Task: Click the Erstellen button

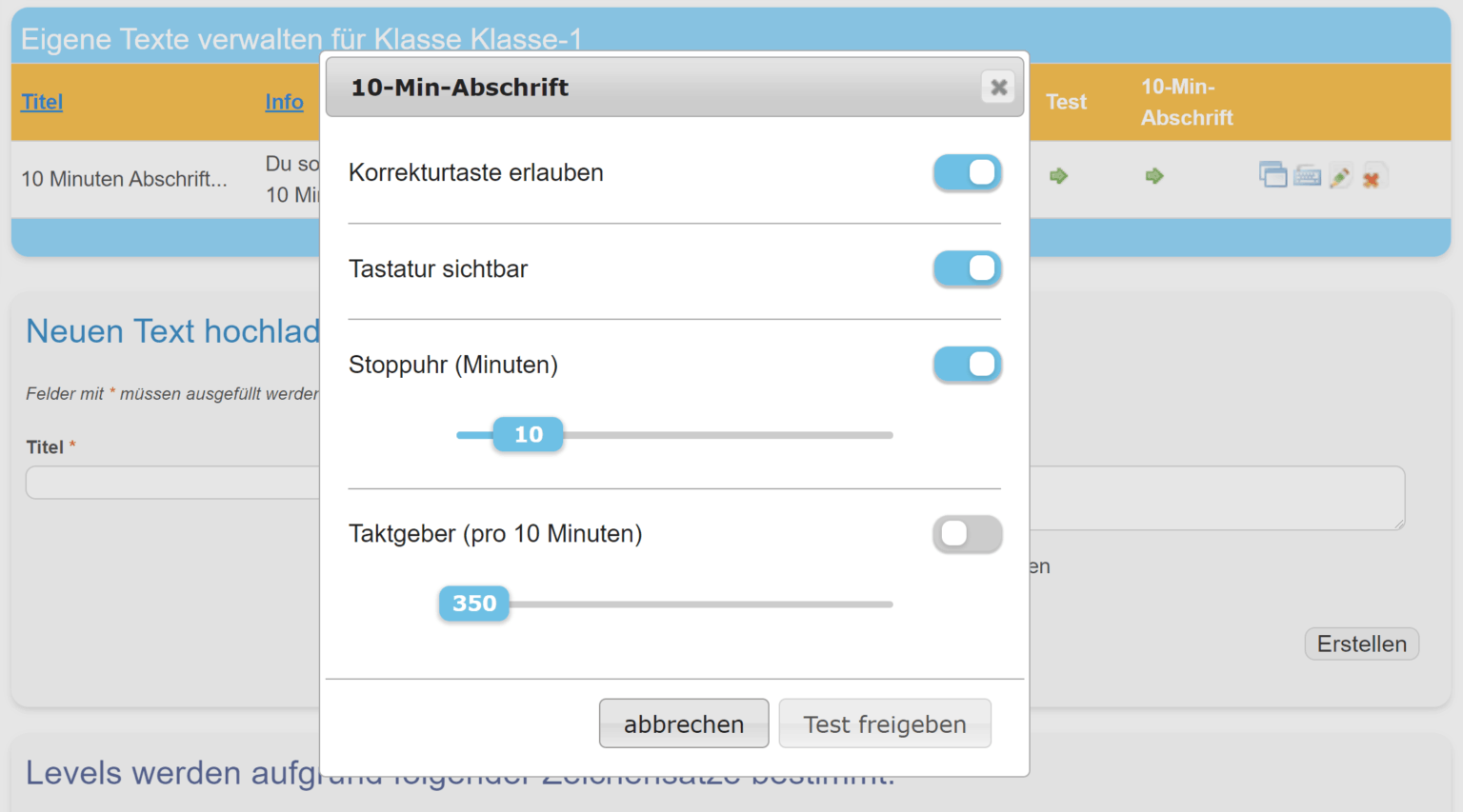Action: click(x=1362, y=644)
